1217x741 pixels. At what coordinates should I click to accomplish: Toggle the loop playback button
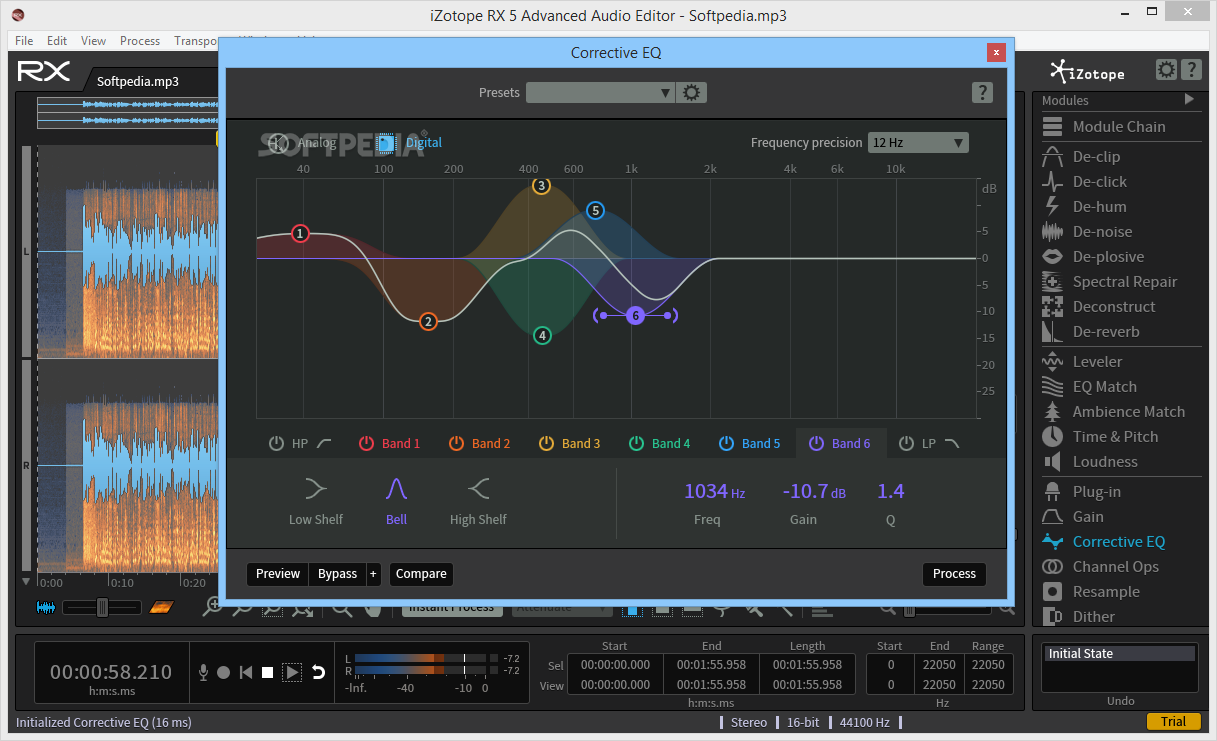318,673
